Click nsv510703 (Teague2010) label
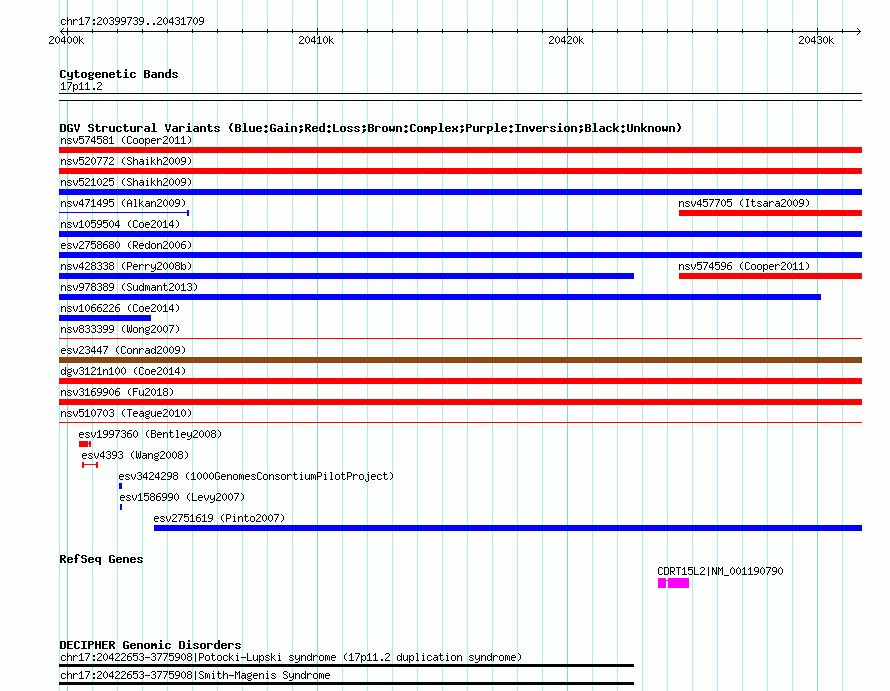Image resolution: width=890 pixels, height=691 pixels. point(126,413)
